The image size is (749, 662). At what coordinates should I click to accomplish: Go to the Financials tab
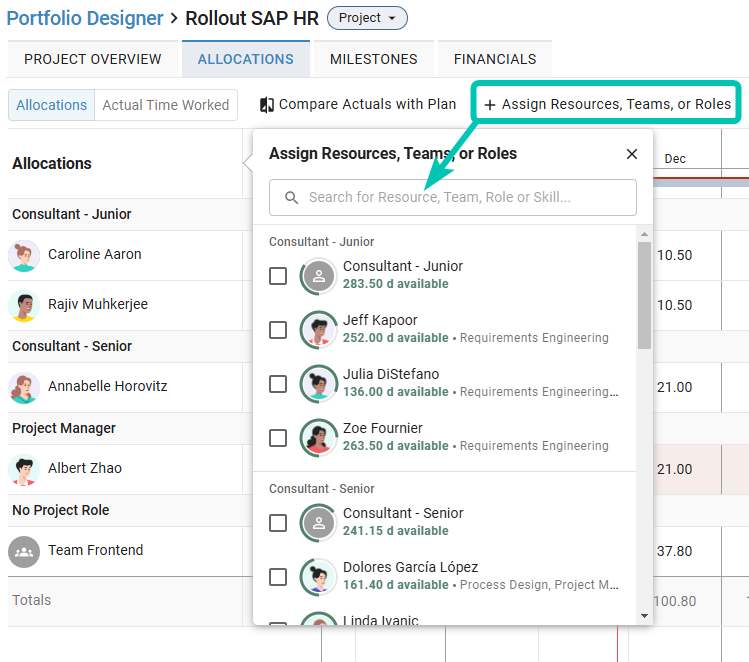[495, 59]
